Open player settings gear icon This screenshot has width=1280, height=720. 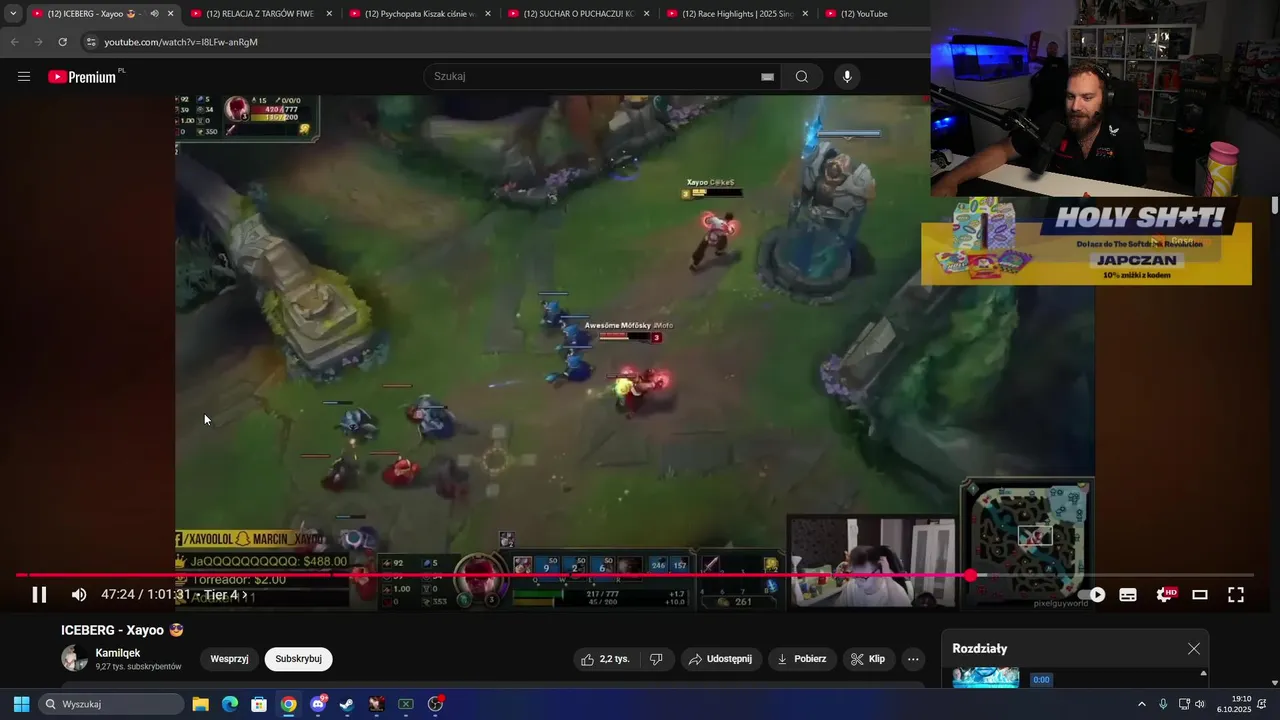(x=1165, y=595)
